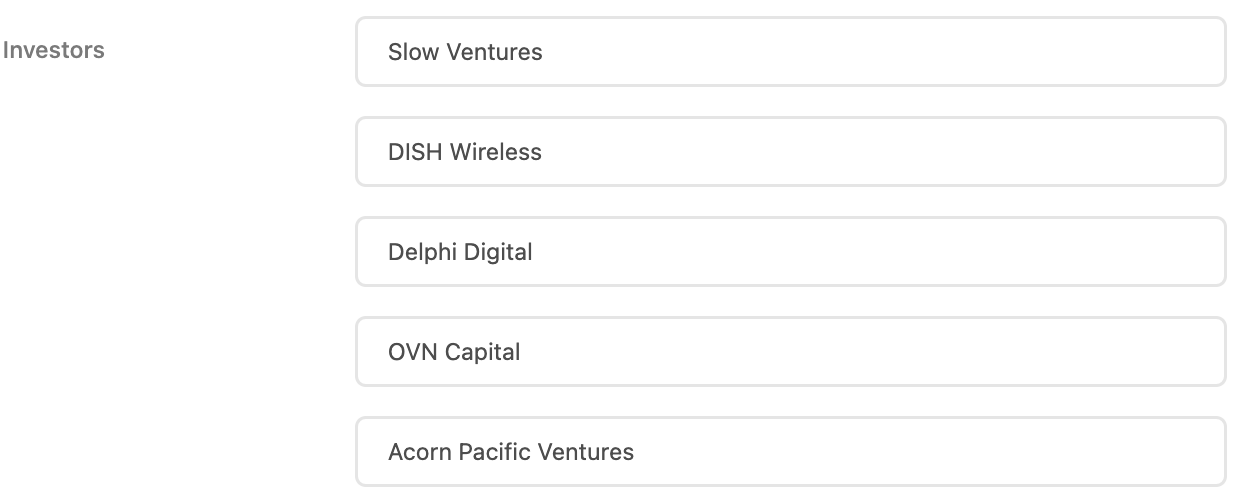The image size is (1246, 496).
Task: Click the "Delphi Digital" text
Action: 460,252
